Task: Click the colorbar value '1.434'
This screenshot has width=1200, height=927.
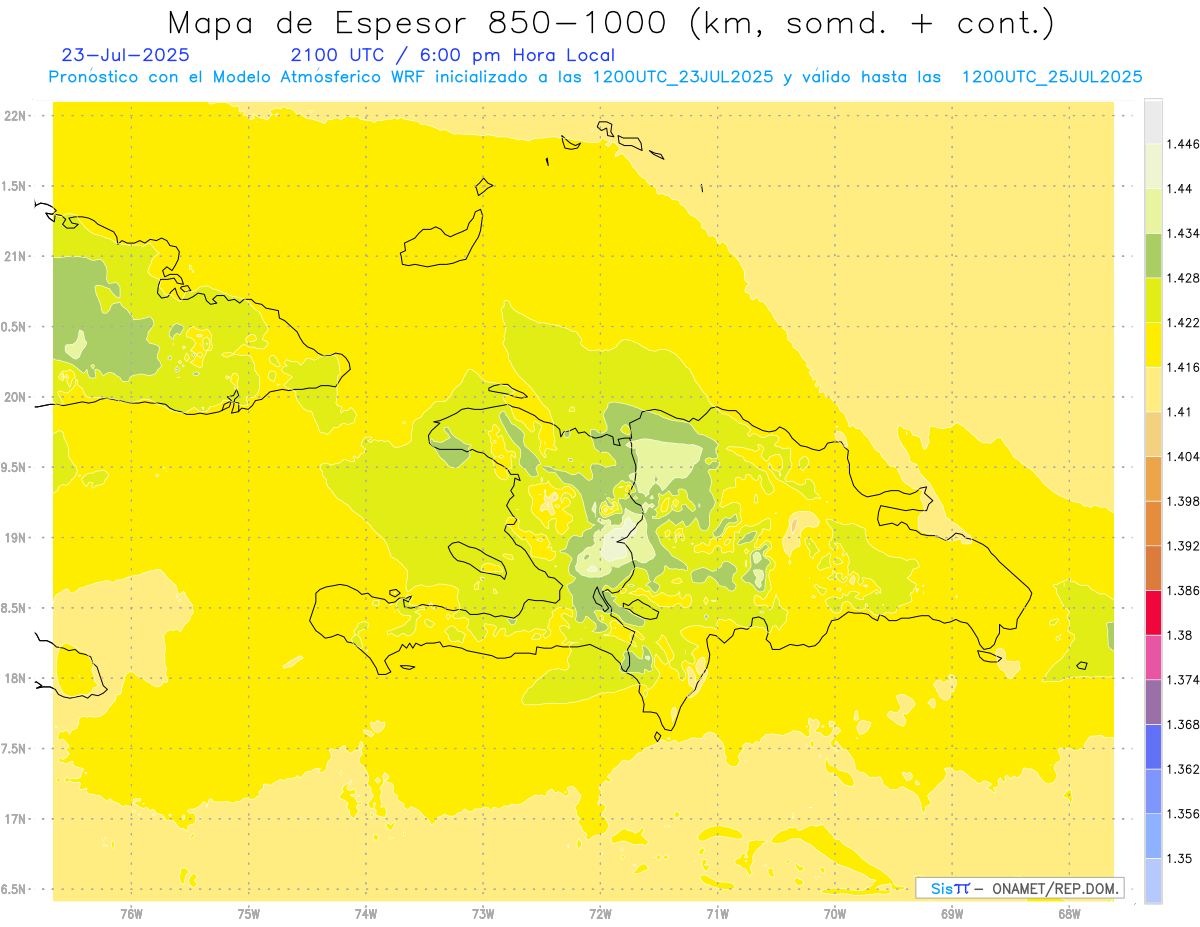Action: click(x=1183, y=233)
